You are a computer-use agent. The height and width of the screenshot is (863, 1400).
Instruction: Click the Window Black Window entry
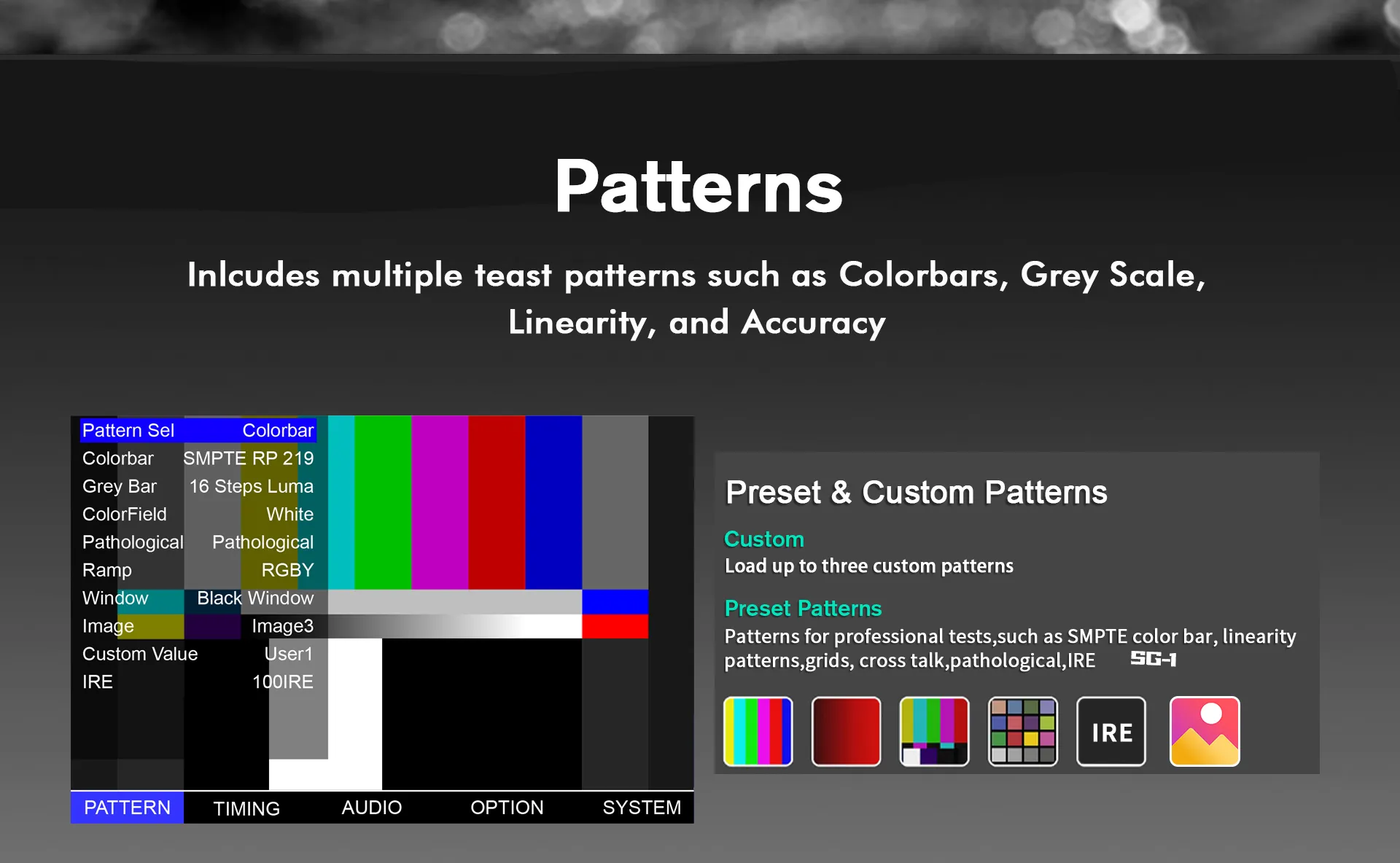point(198,598)
